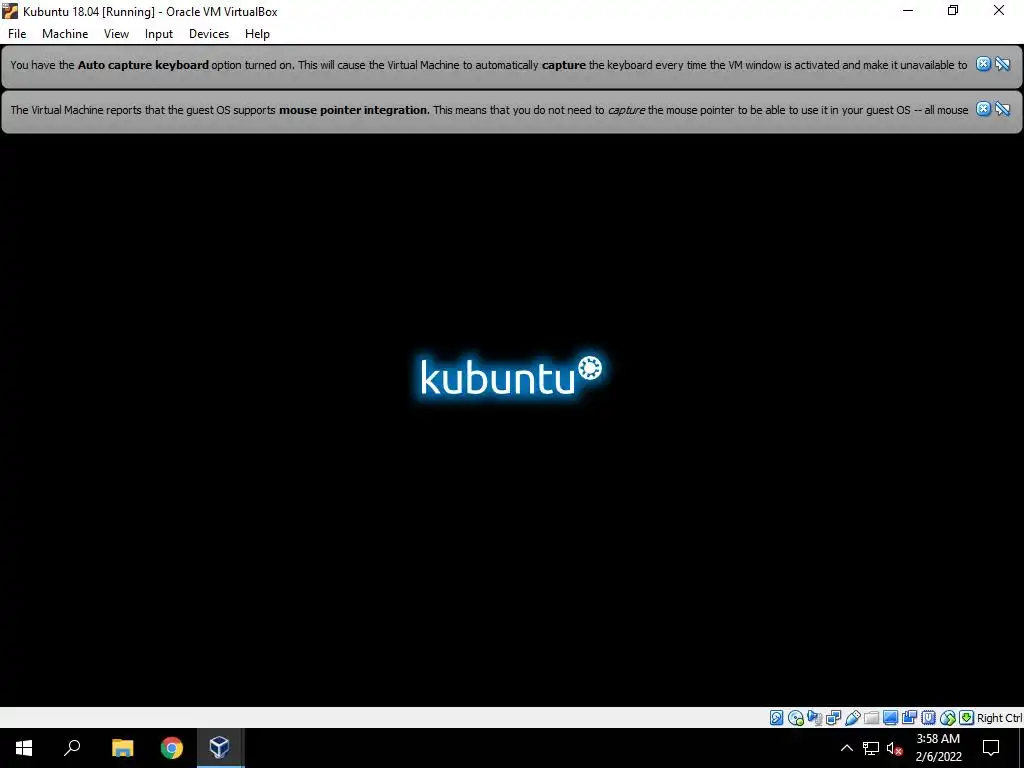The image size is (1024, 768).
Task: Click the Right Ctrl host key label
Action: [1000, 718]
